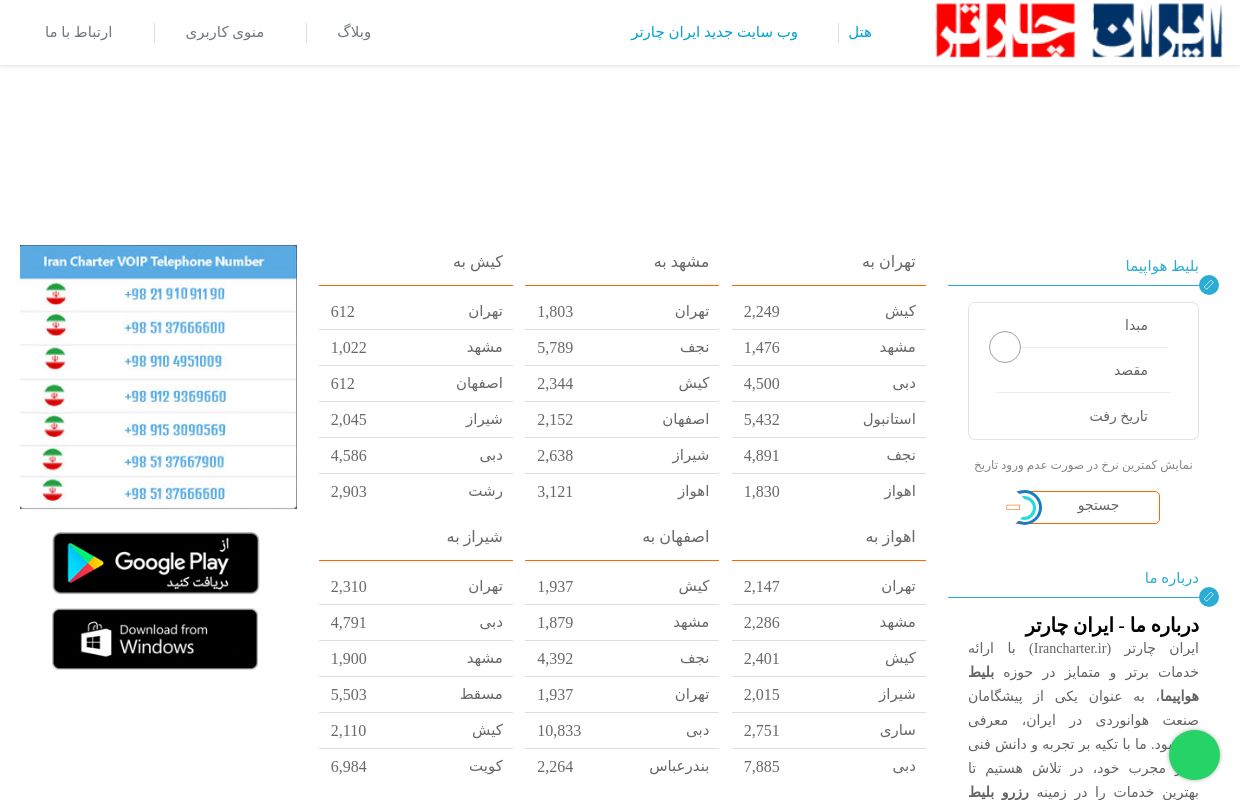Select مشهد به کیش 2,344 route
Screen dimensions: 1240x800
(622, 384)
